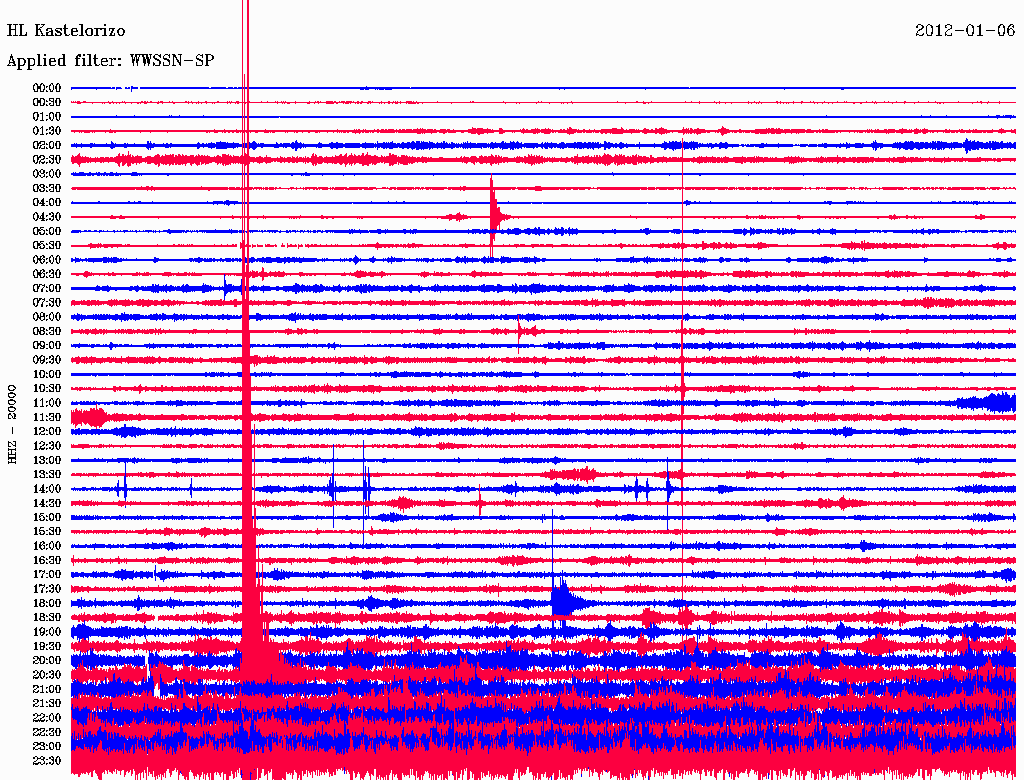The image size is (1024, 780).
Task: Select the 04:30 time label
Action: pyautogui.click(x=47, y=217)
